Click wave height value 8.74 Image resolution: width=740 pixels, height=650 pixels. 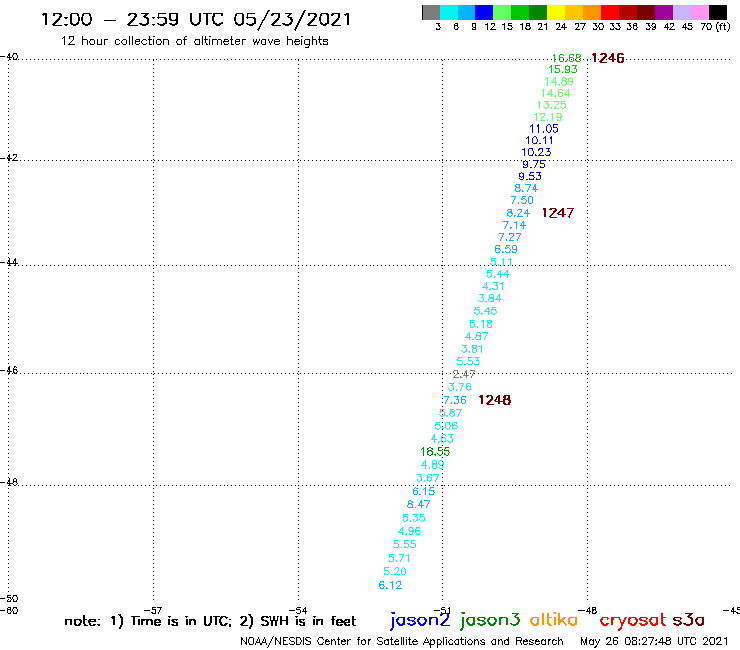(526, 188)
